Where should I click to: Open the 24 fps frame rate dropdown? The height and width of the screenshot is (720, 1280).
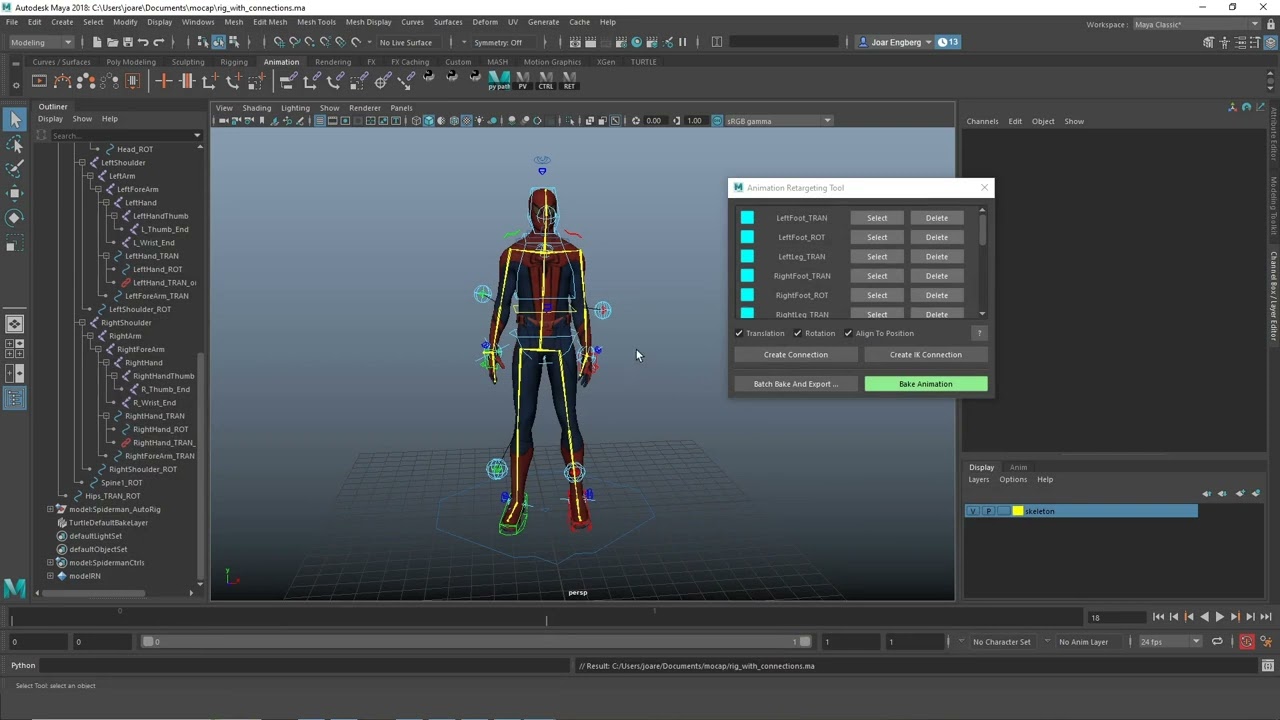click(1169, 642)
